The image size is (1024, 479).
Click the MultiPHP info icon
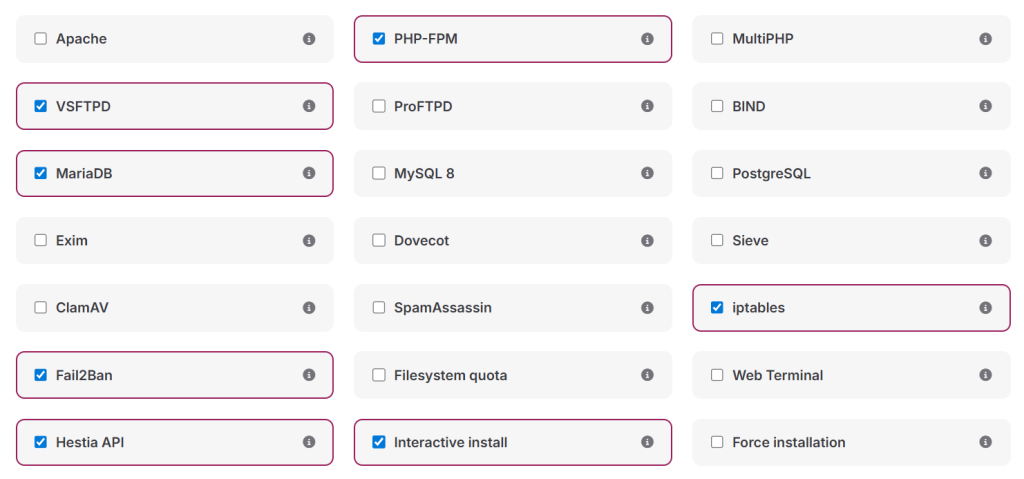pos(985,39)
